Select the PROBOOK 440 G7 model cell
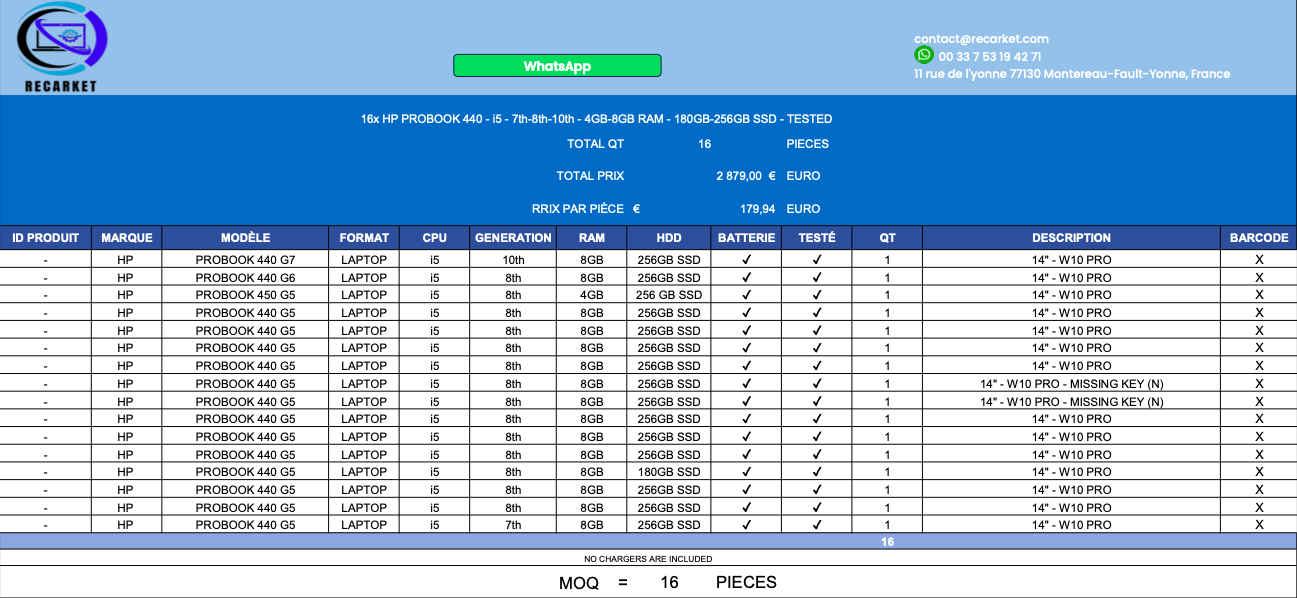The image size is (1297, 598). pos(245,260)
